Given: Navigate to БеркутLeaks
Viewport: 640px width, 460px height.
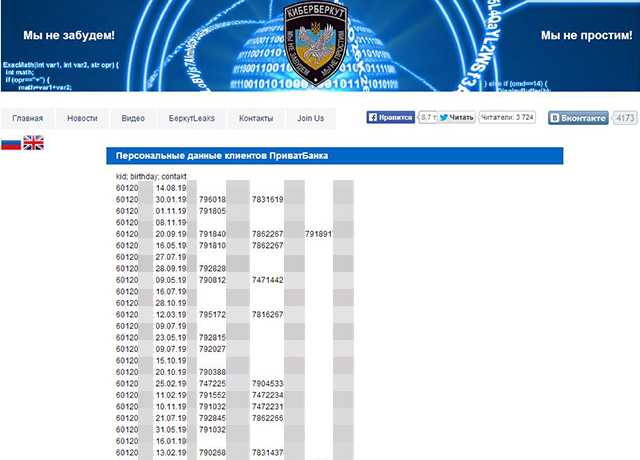Looking at the screenshot, I should (190, 118).
